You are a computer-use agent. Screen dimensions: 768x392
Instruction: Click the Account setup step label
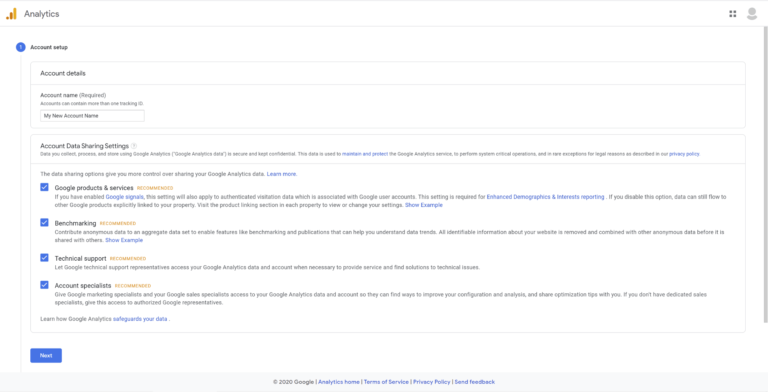pyautogui.click(x=49, y=48)
